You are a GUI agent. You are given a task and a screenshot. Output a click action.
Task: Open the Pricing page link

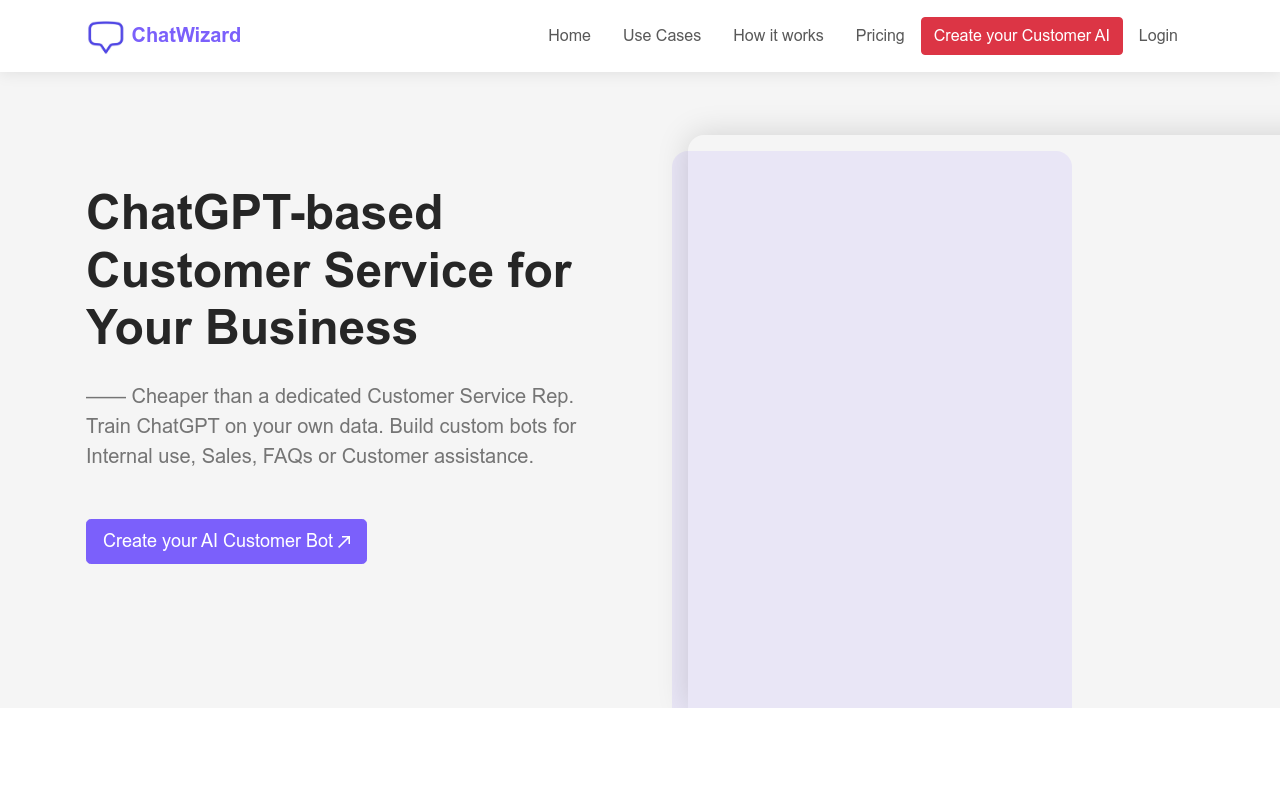(880, 36)
